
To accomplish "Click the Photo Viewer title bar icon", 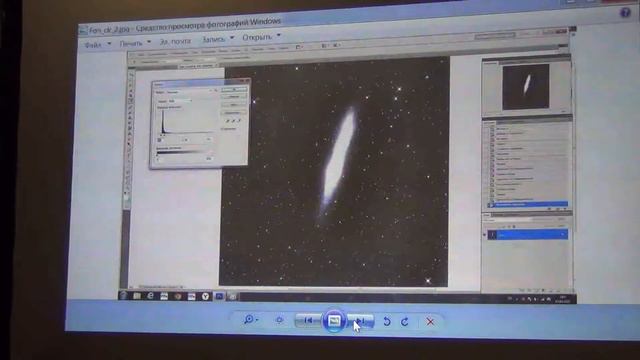I will point(83,31).
